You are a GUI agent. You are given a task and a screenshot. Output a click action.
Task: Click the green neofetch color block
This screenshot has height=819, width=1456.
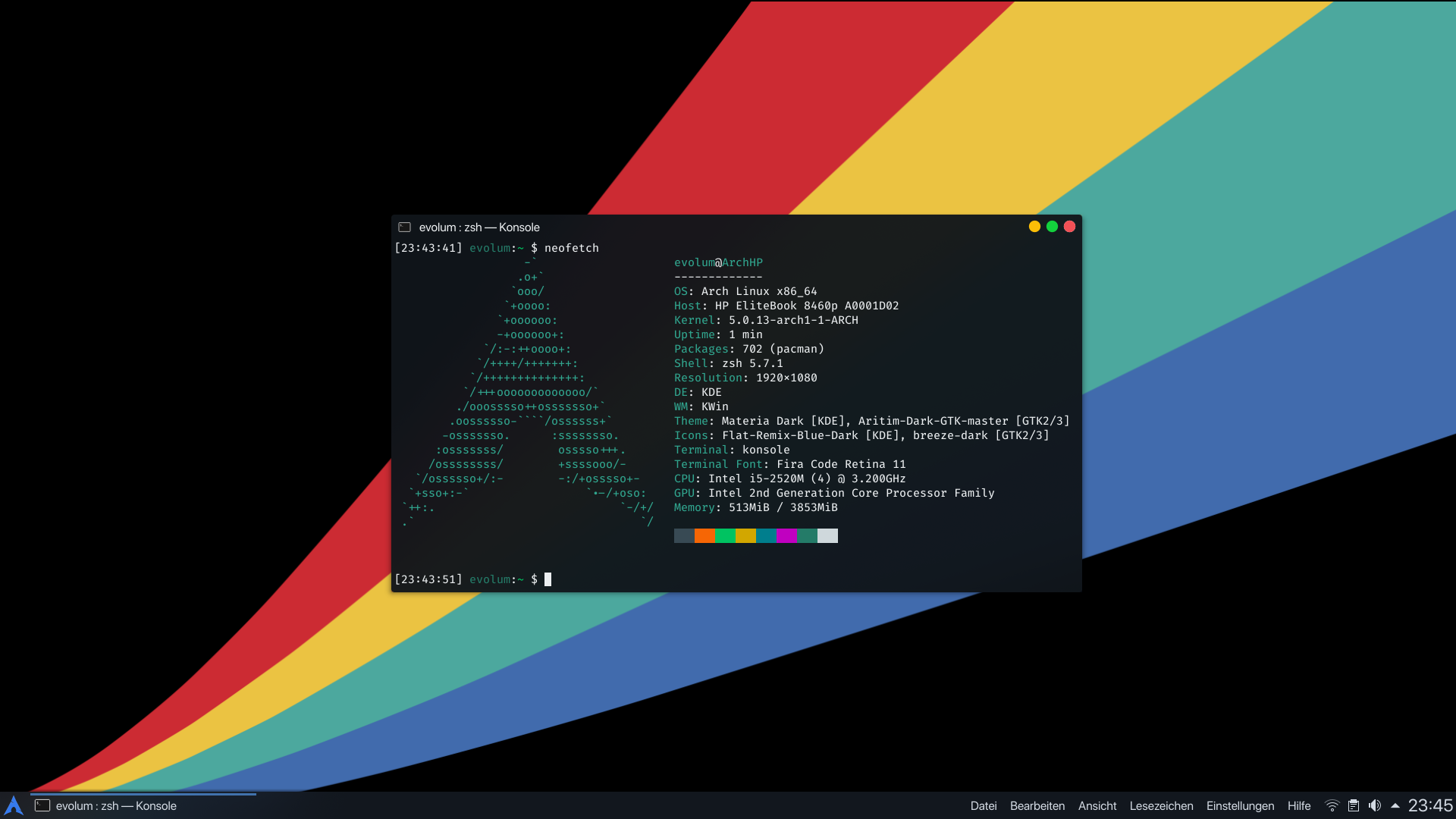point(725,536)
